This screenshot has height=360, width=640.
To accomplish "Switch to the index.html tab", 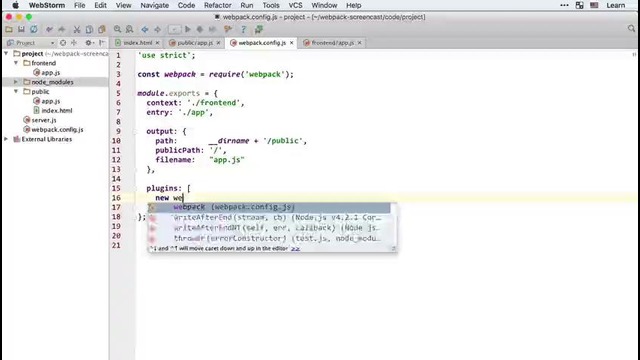I will pyautogui.click(x=138, y=43).
